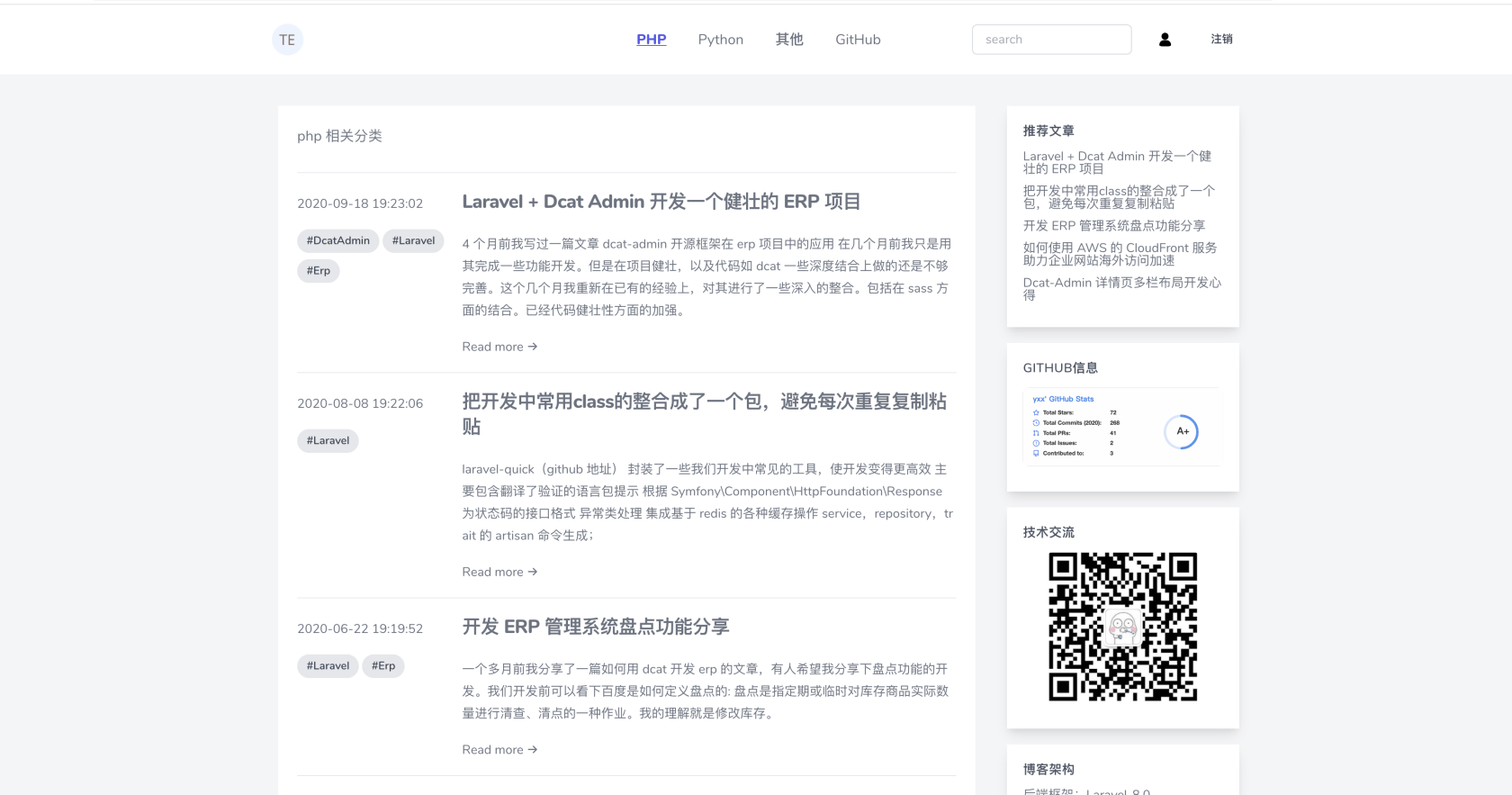Image resolution: width=1512 pixels, height=795 pixels.
Task: Select #Laravel tag under 2020-08-08 post
Action: pyautogui.click(x=328, y=440)
